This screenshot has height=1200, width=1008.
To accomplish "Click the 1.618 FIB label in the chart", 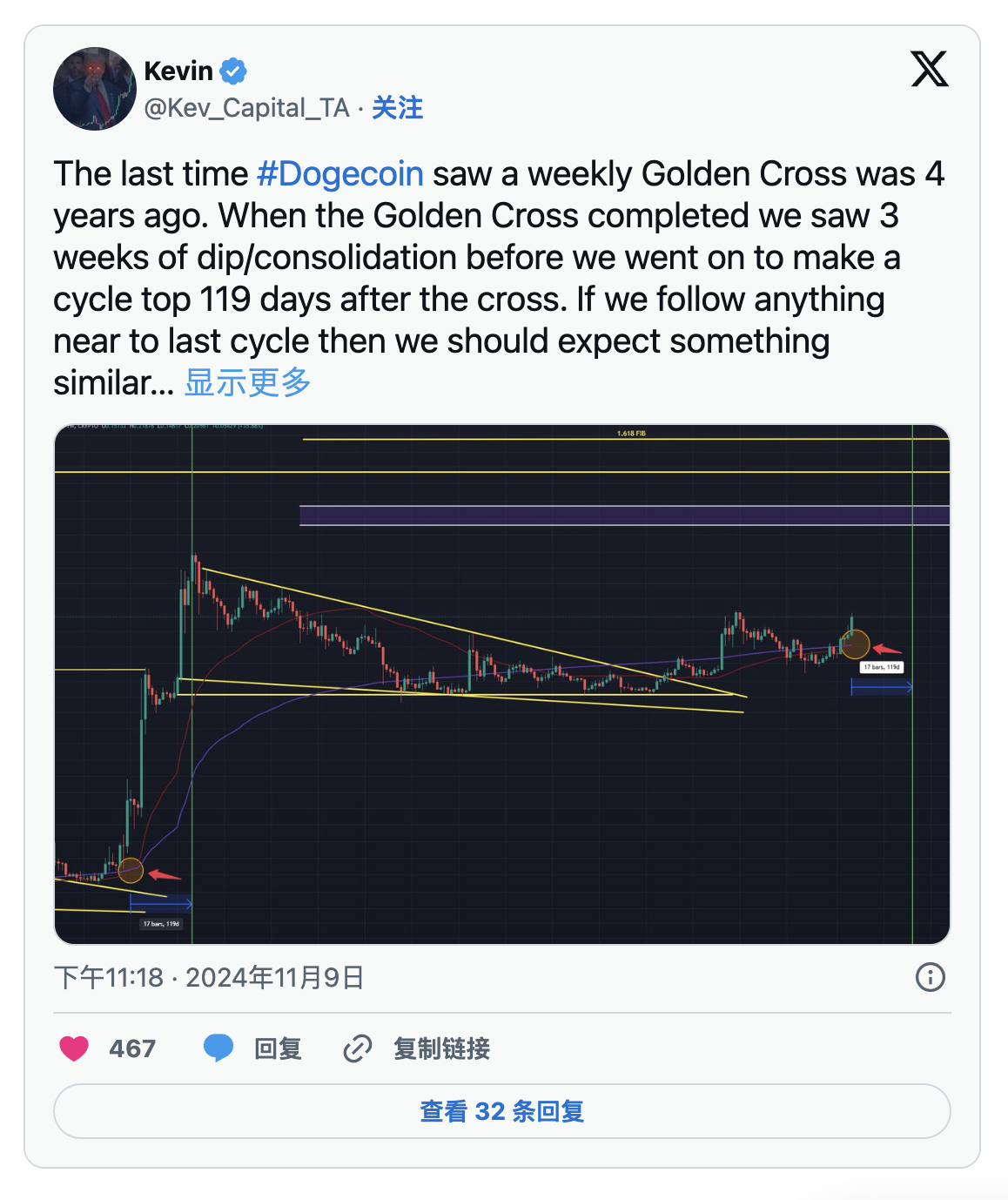I will [x=631, y=433].
